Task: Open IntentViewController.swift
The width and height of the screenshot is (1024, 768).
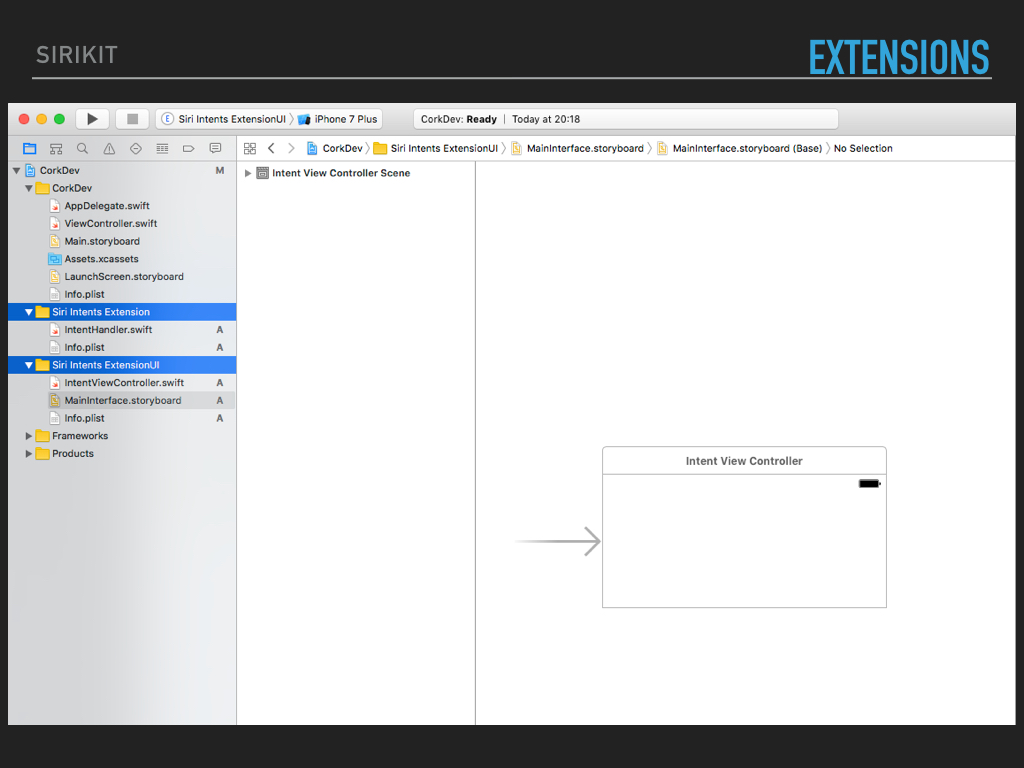Action: pyautogui.click(x=122, y=382)
